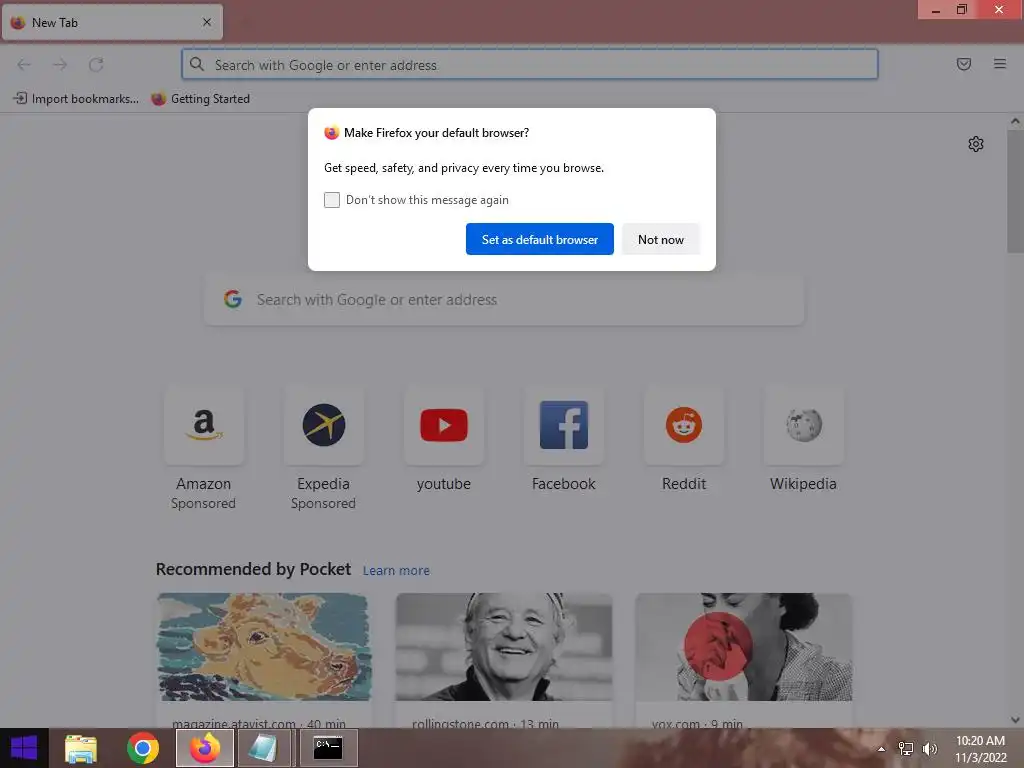The width and height of the screenshot is (1024, 768).
Task: Open the Reddit shortcut tile
Action: coord(684,425)
